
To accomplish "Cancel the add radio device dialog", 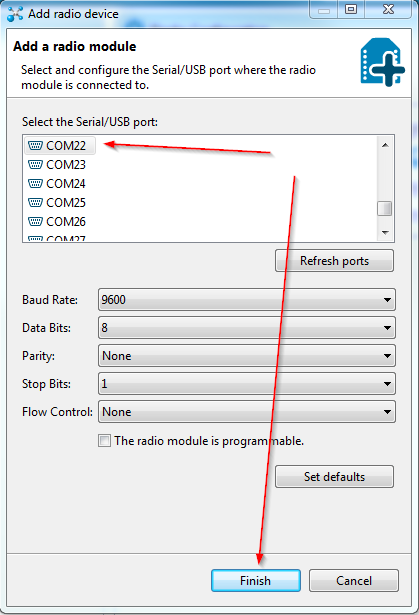I will 354,580.
